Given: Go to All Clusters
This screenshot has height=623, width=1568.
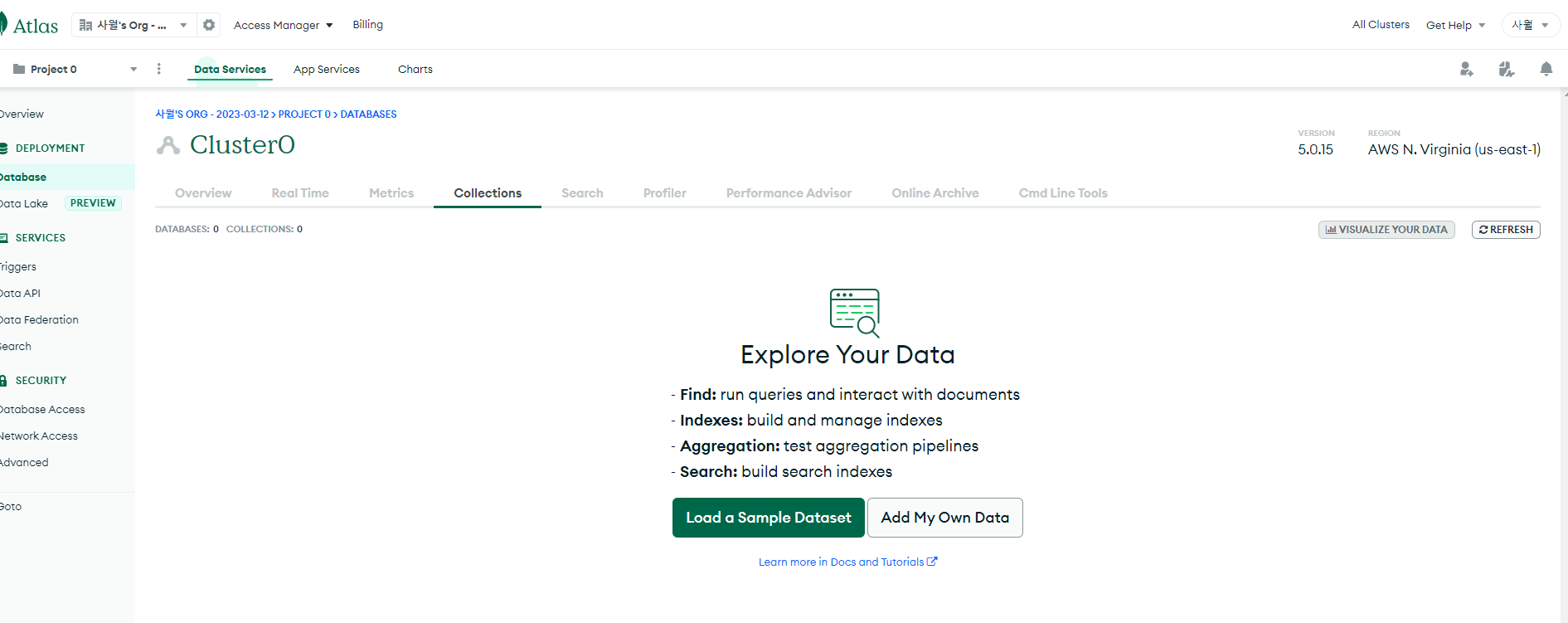Looking at the screenshot, I should 1381,25.
